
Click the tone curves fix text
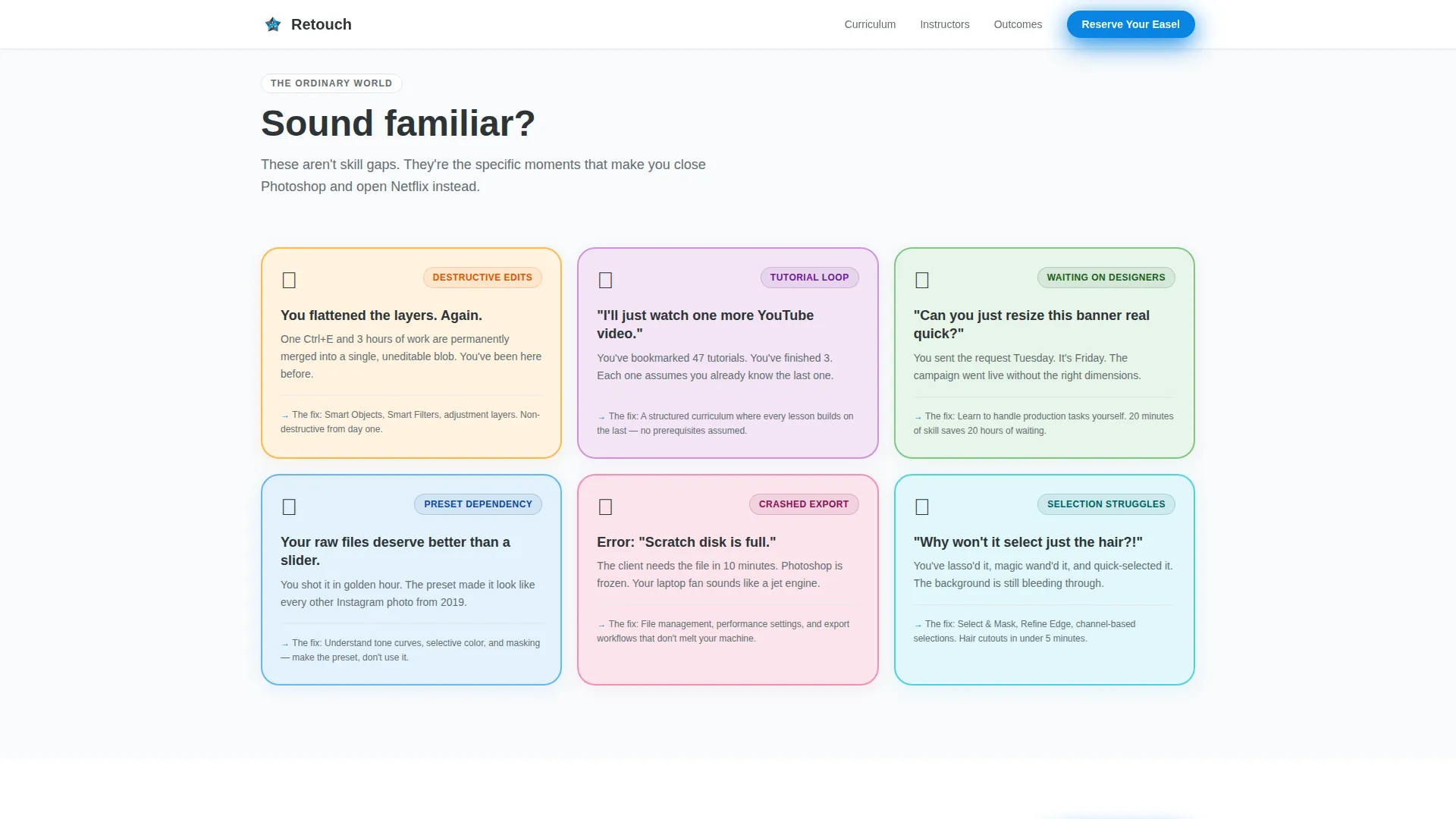[x=410, y=650]
